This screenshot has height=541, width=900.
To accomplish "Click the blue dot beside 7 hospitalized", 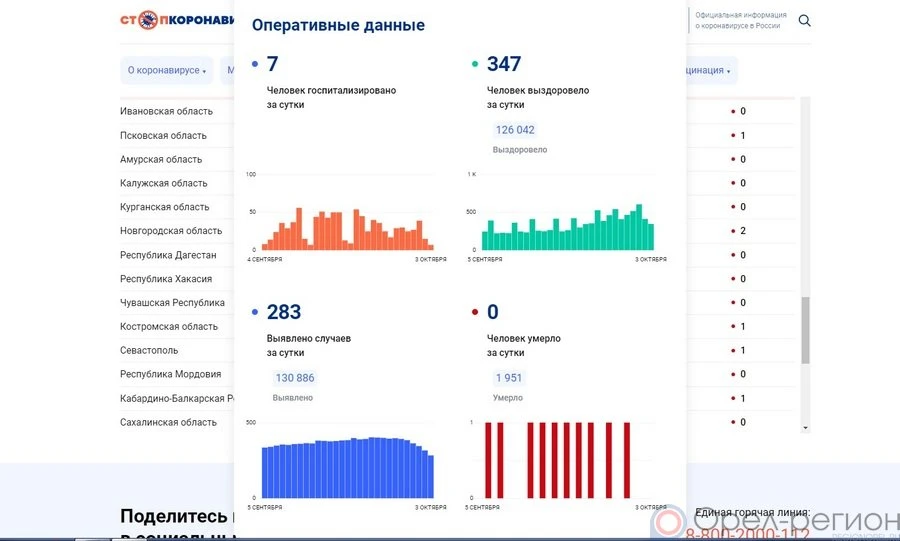I will [x=255, y=65].
